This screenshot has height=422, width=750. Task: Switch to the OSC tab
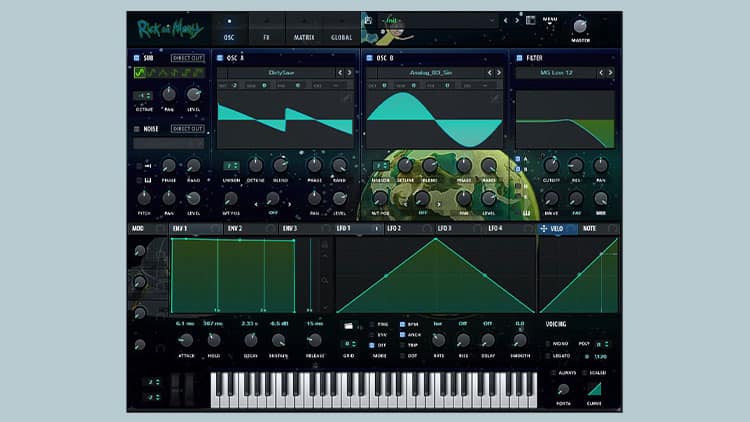[229, 29]
